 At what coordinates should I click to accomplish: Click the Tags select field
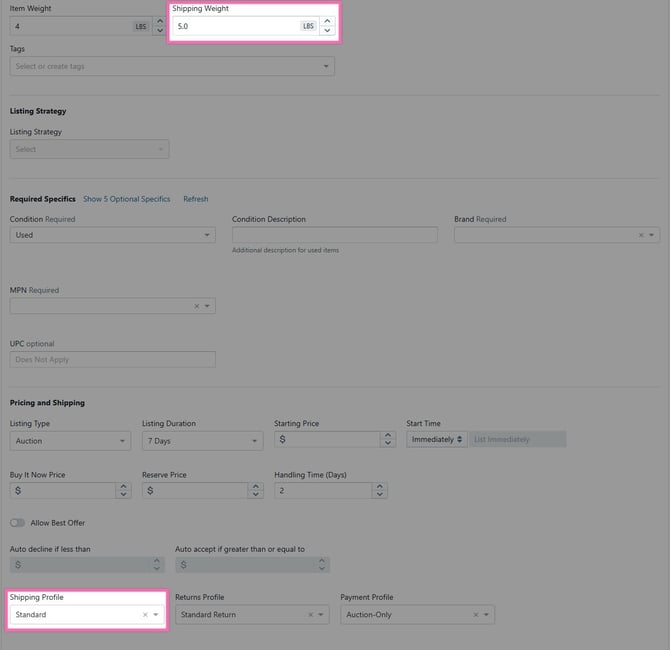170,67
